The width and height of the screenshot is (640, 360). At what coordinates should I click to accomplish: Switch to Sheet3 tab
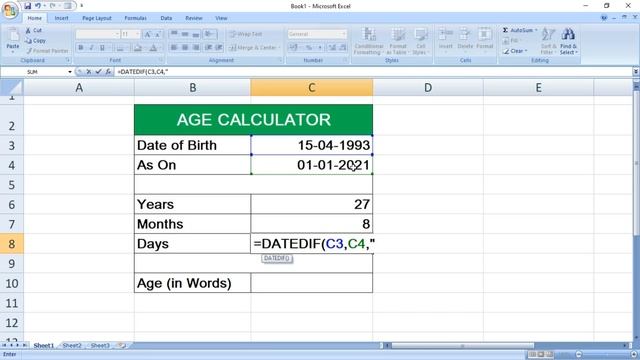100,345
